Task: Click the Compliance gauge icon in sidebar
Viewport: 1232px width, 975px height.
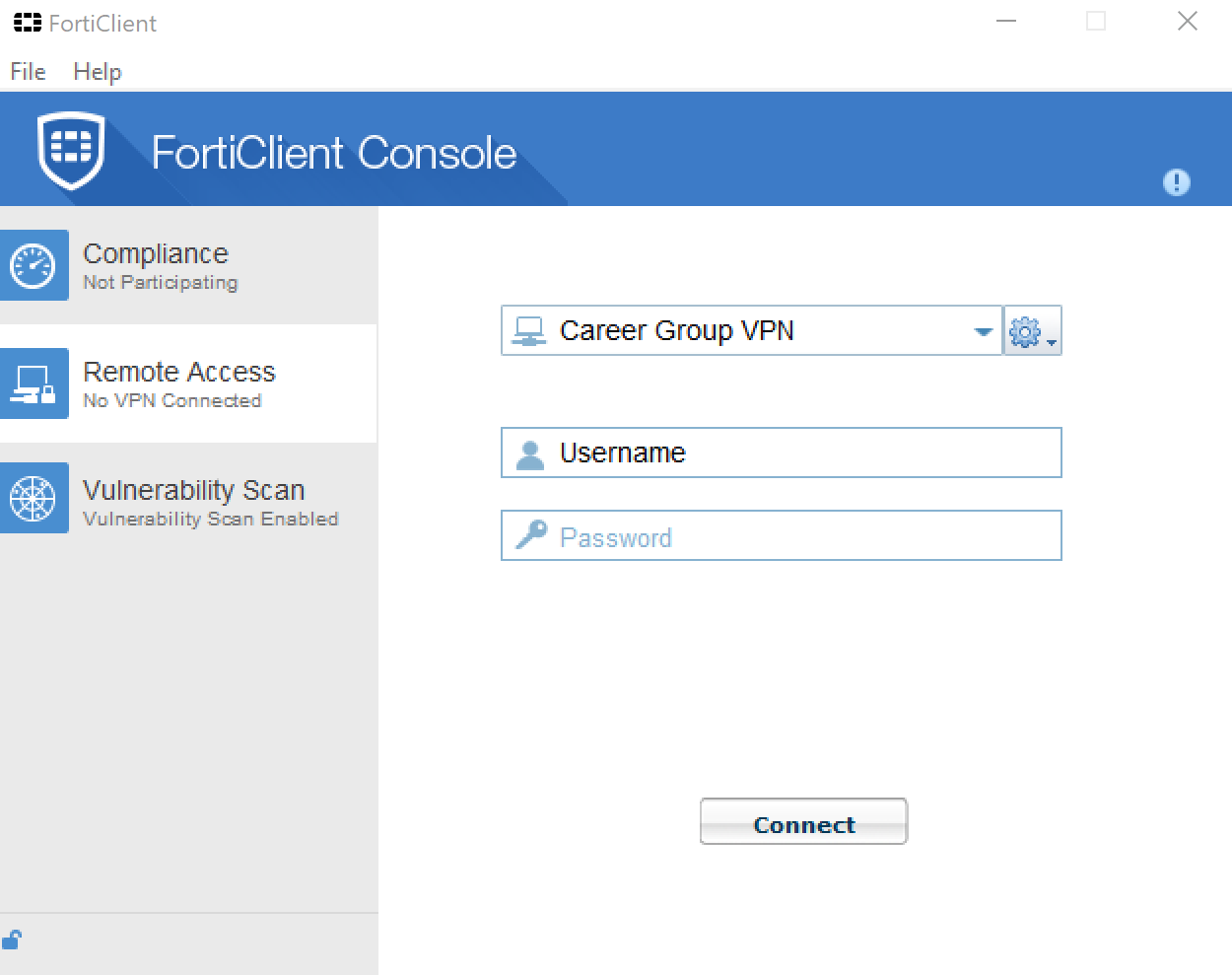Action: (34, 264)
